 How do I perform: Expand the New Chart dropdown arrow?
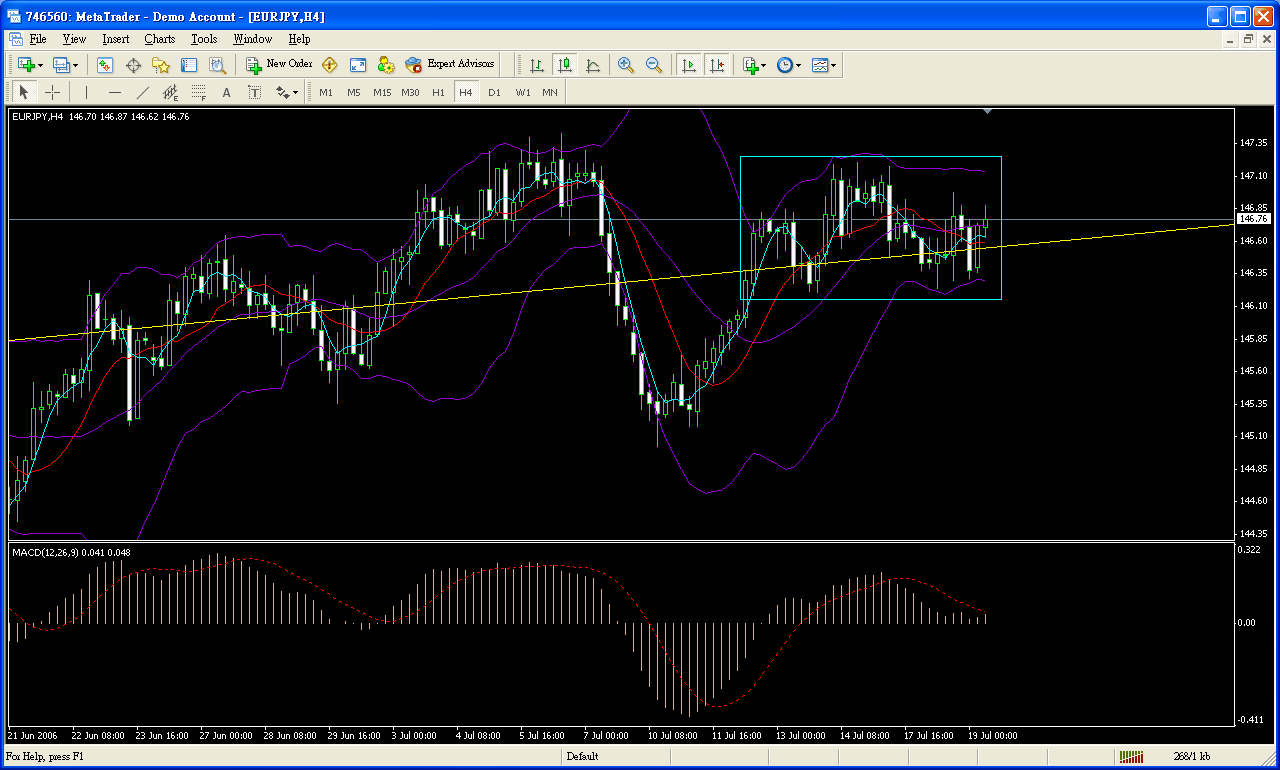point(40,65)
